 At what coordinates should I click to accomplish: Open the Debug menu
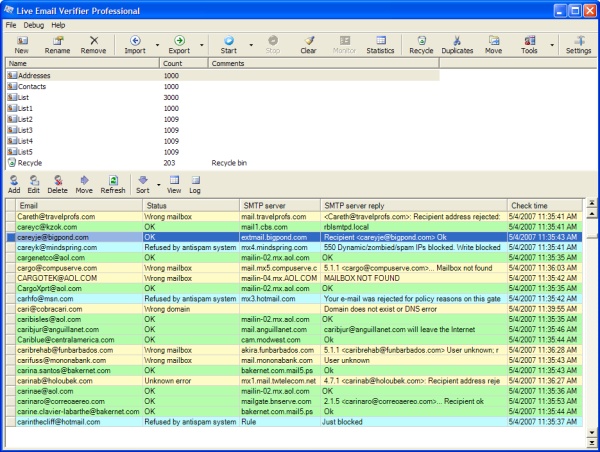pos(34,25)
